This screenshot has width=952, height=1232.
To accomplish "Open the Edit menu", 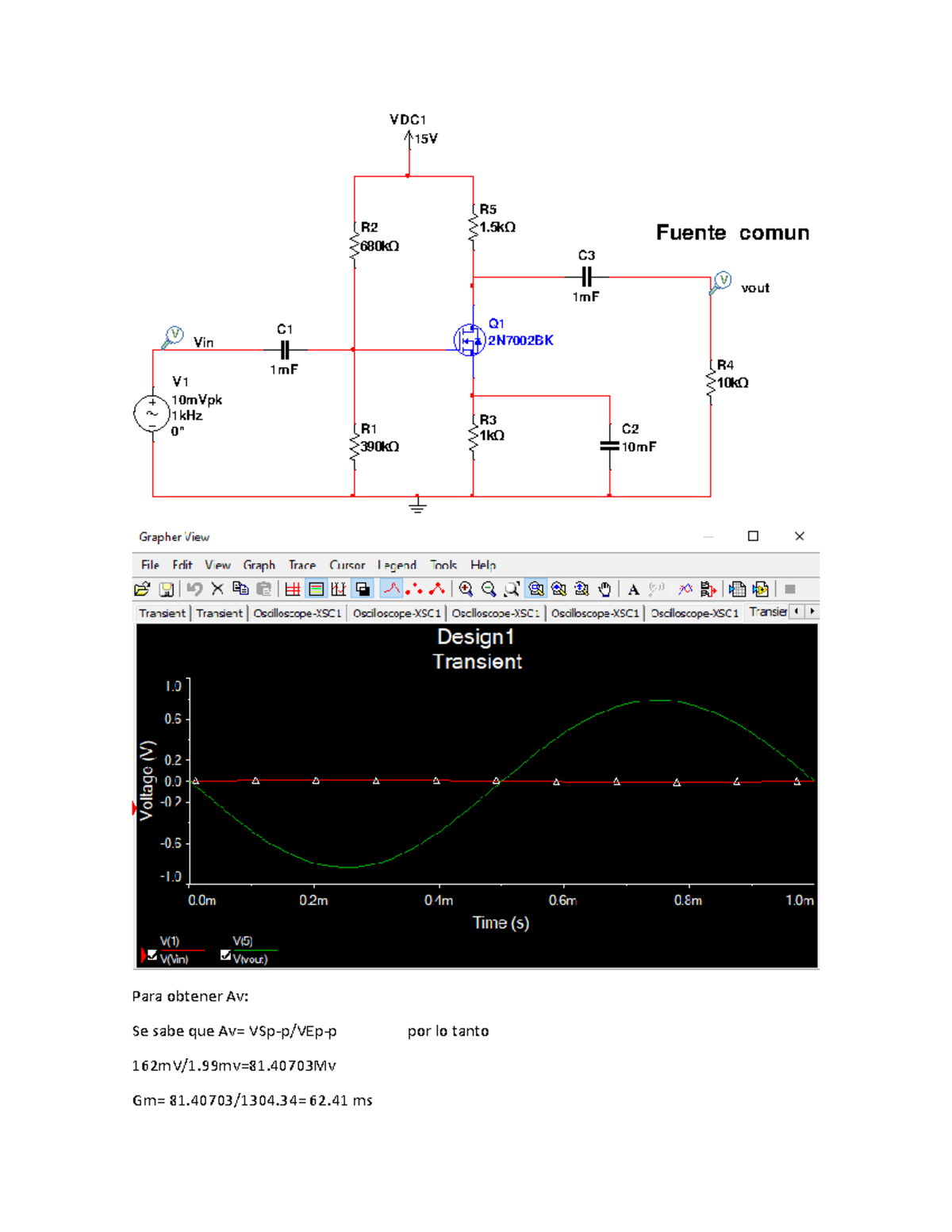I will (x=182, y=565).
